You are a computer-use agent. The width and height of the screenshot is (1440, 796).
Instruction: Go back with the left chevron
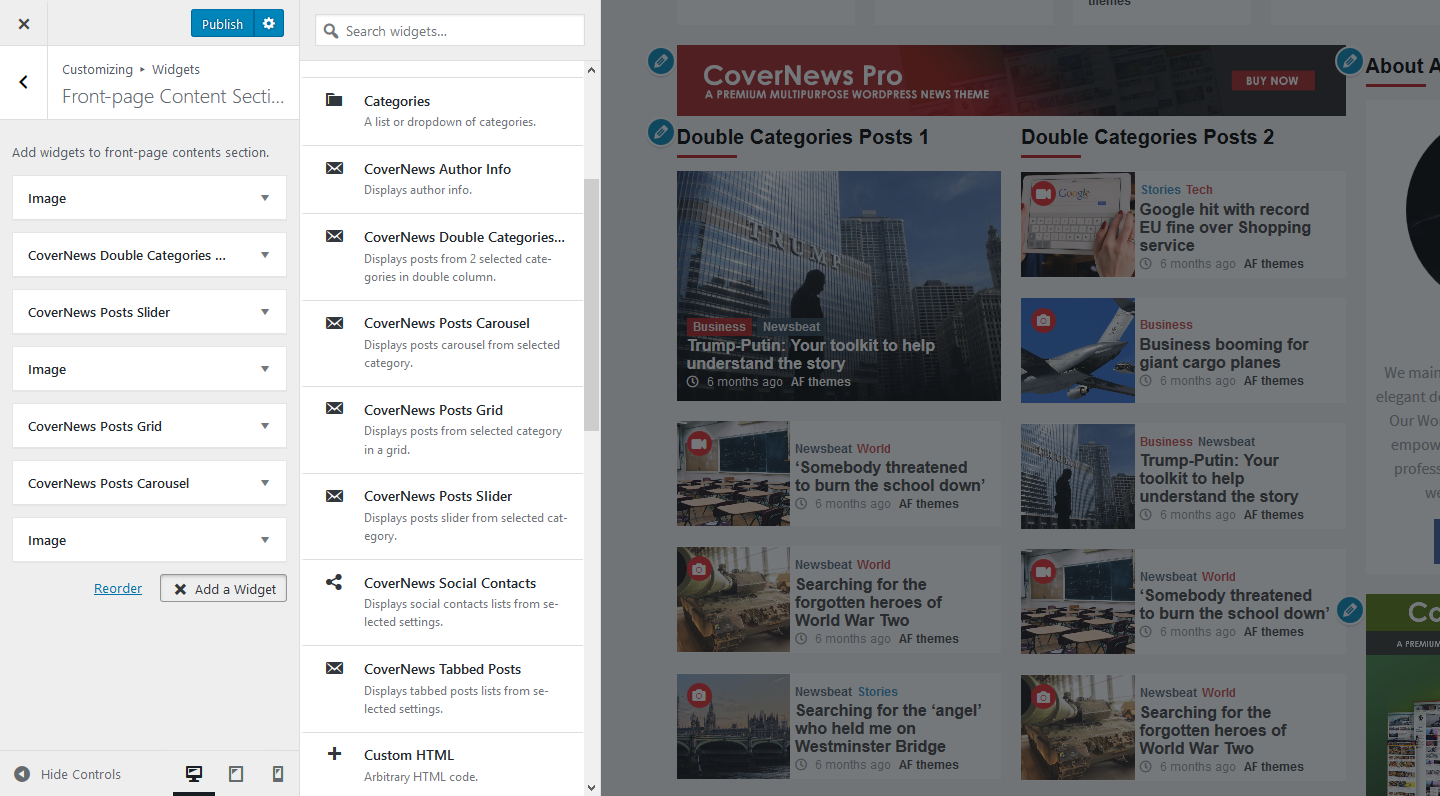pyautogui.click(x=24, y=82)
